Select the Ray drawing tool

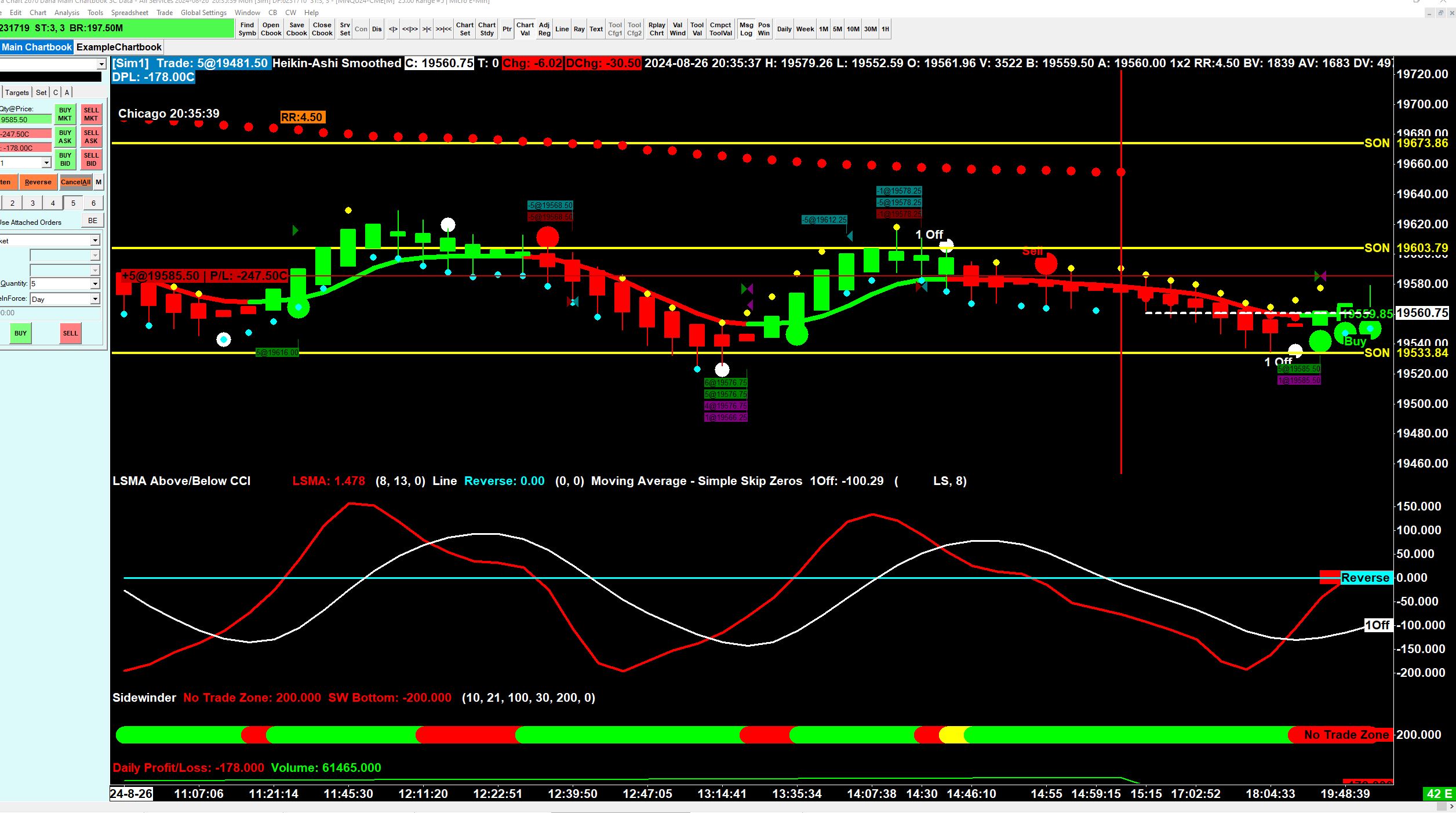coord(579,29)
